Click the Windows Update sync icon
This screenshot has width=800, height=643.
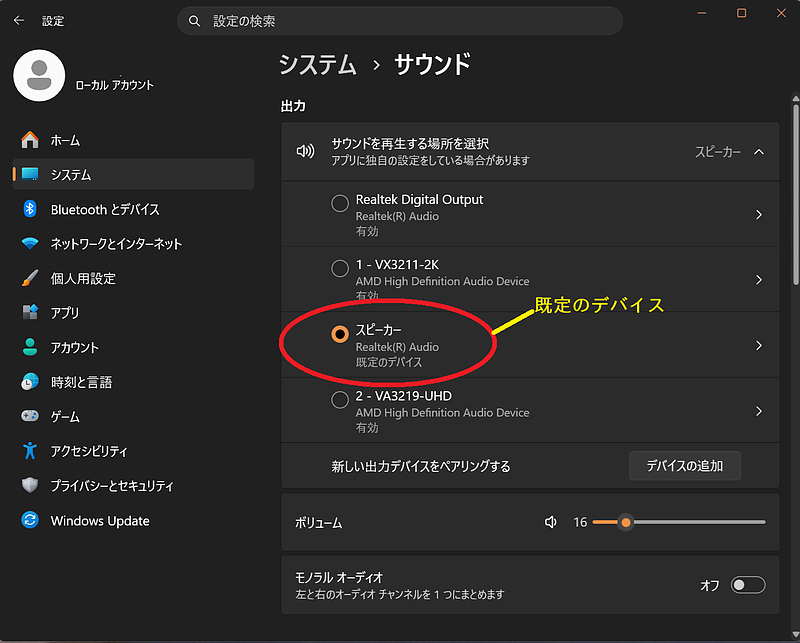[30, 520]
